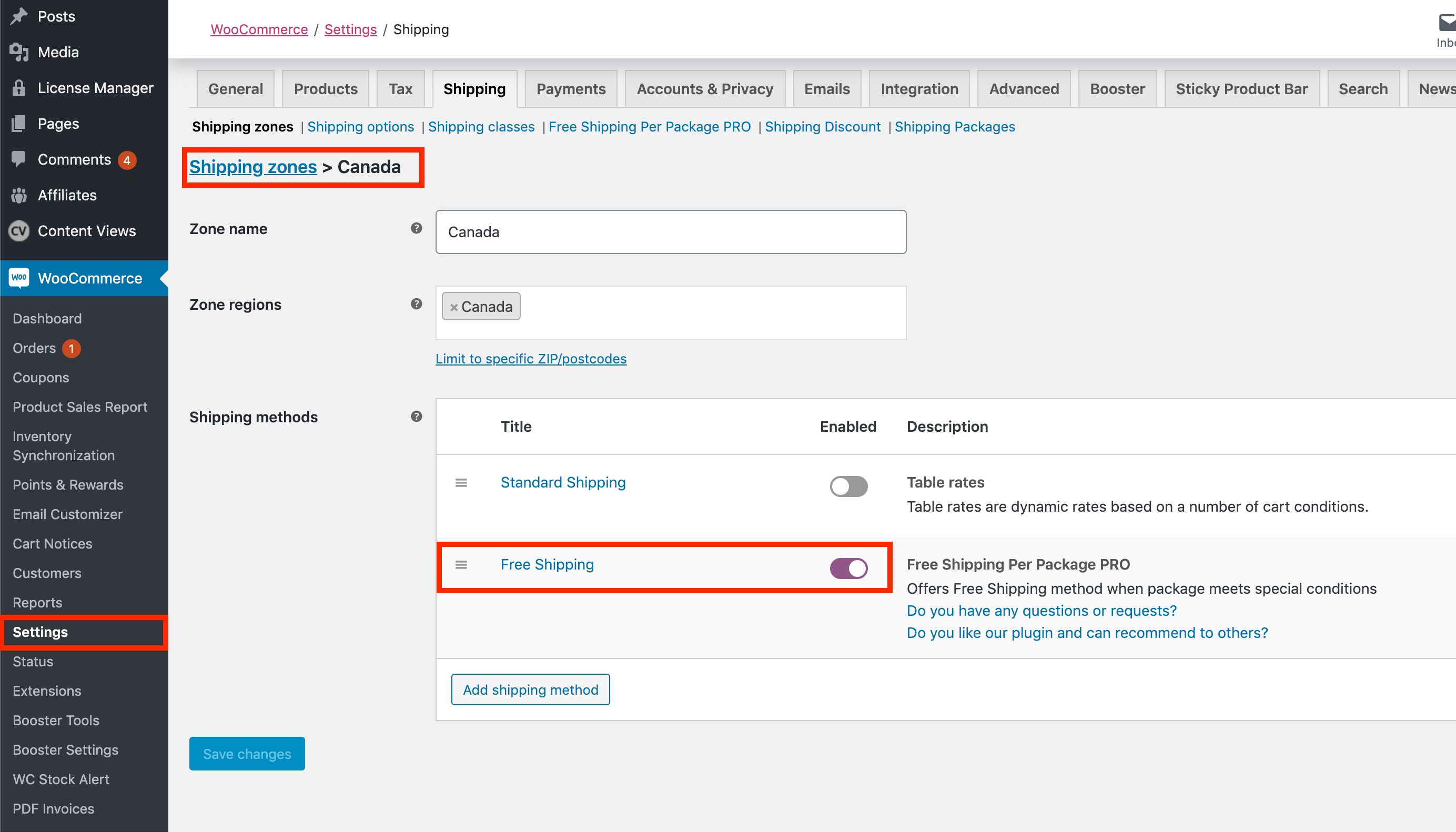Click the Zone name help icon

click(416, 228)
